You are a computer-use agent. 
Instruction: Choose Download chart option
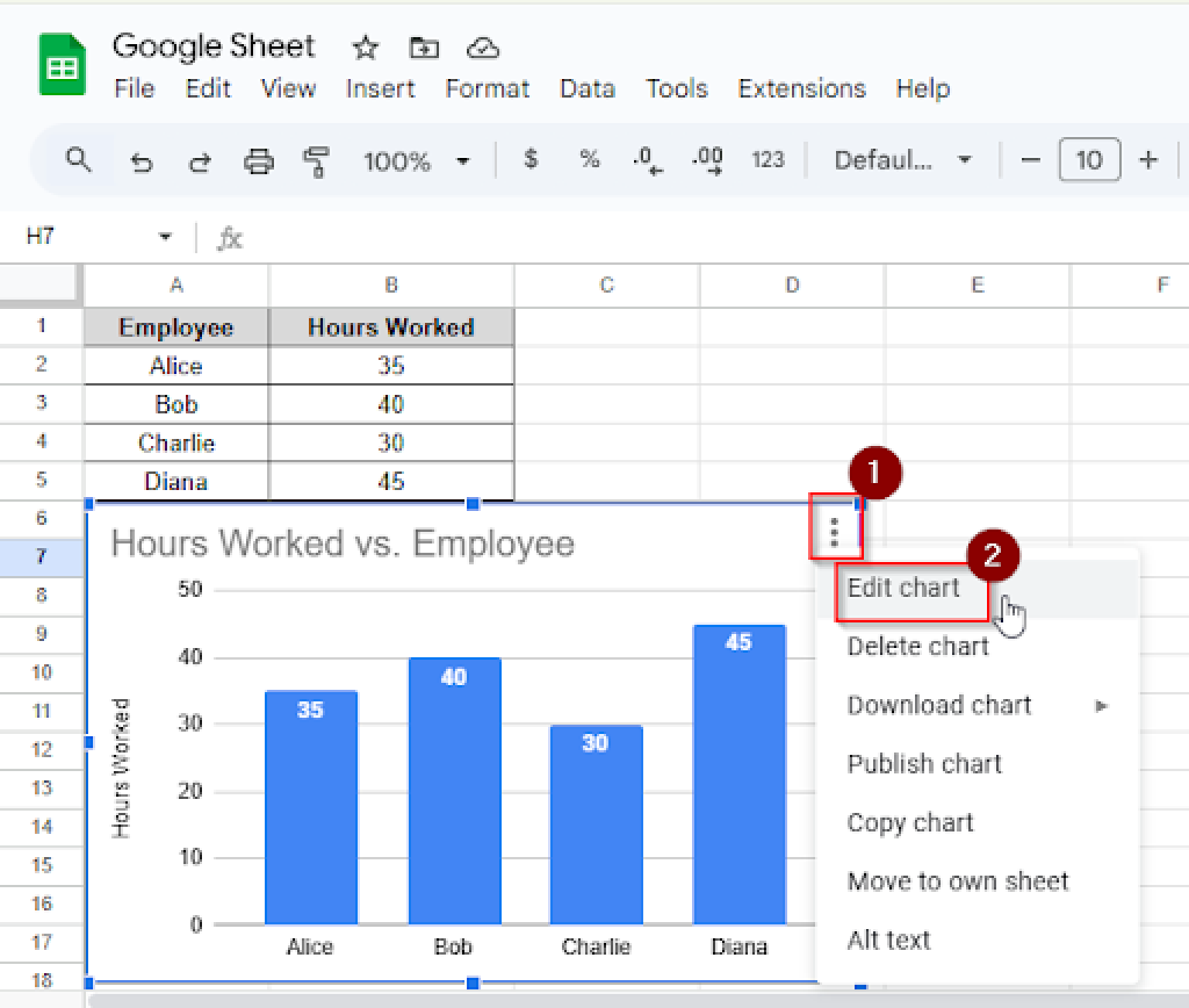click(x=978, y=705)
